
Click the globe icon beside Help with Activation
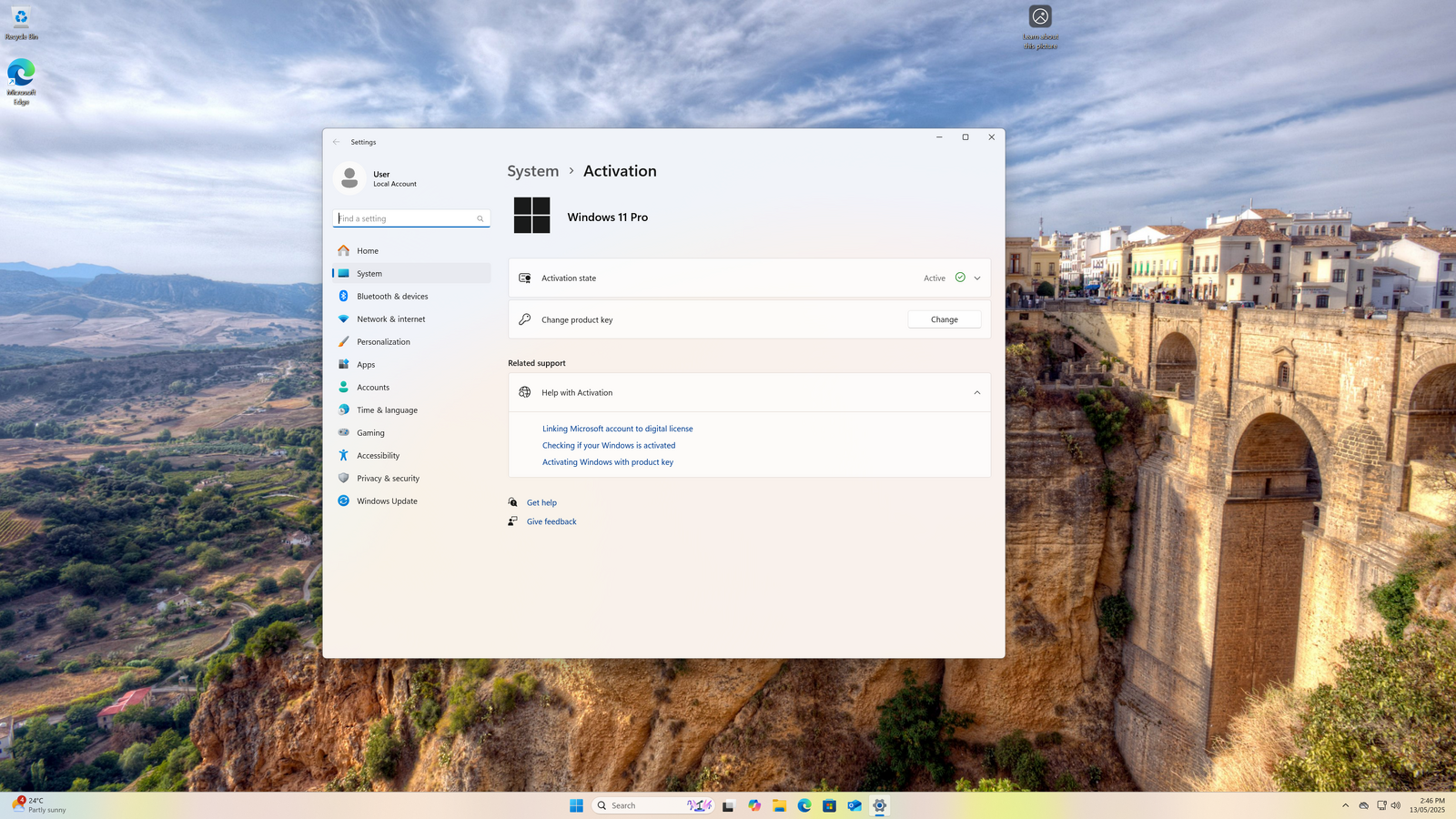point(525,392)
